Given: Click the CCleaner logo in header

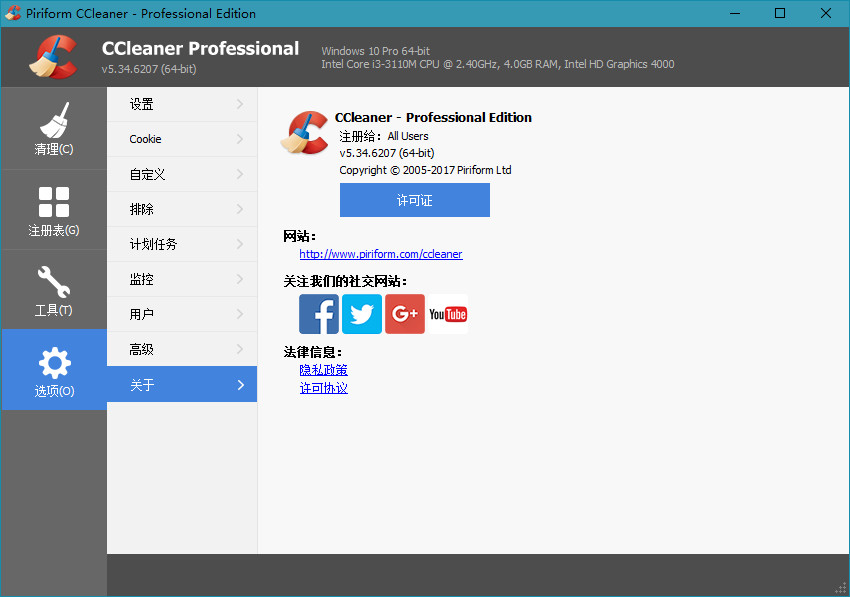Looking at the screenshot, I should (53, 57).
